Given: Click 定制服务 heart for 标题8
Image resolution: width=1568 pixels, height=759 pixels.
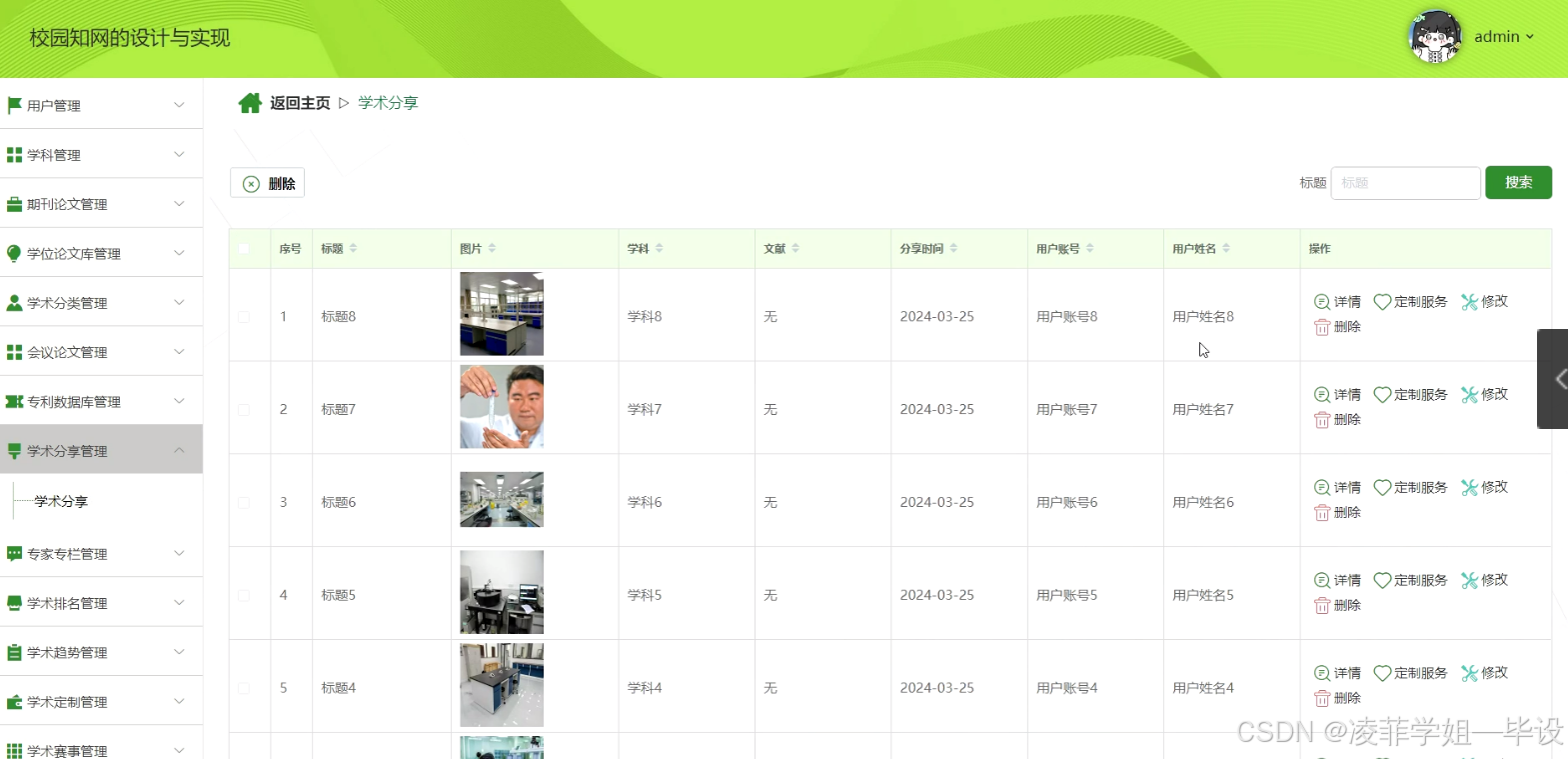Looking at the screenshot, I should pyautogui.click(x=1382, y=302).
